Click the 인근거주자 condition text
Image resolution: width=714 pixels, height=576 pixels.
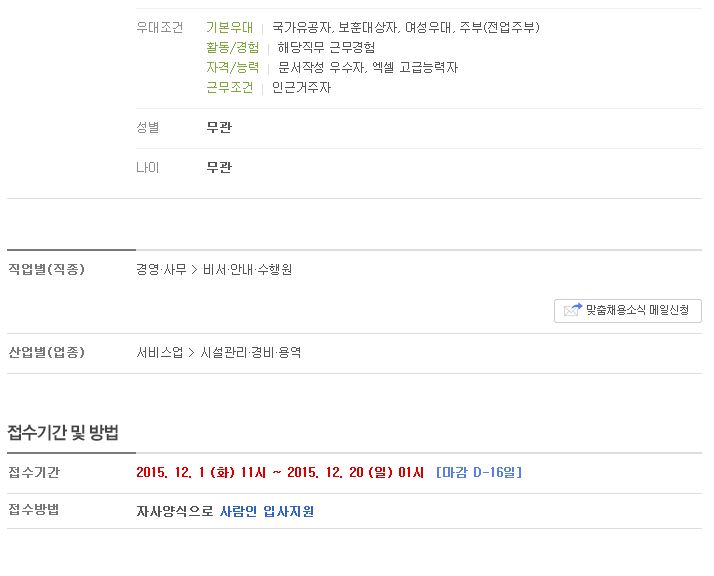tap(301, 87)
